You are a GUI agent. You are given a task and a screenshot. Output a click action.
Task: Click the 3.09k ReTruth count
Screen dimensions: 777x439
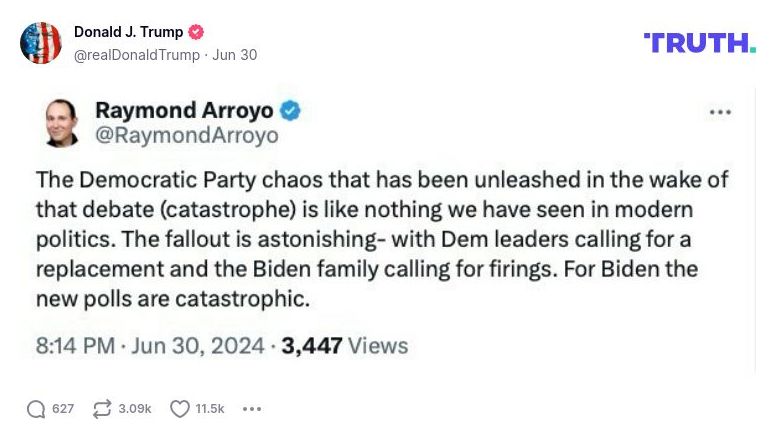135,409
